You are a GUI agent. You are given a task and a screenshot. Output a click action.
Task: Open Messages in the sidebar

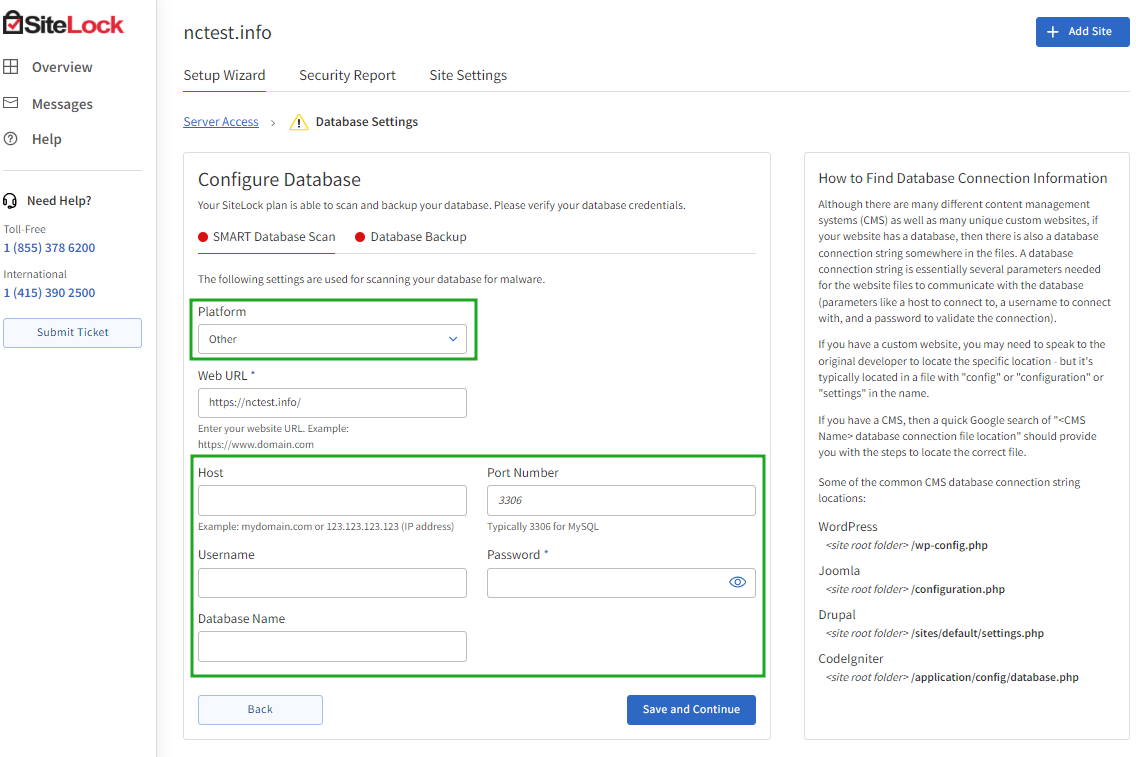pyautogui.click(x=48, y=104)
